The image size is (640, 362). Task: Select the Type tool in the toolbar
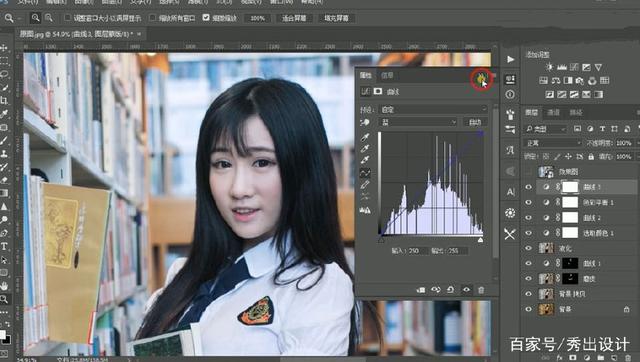[4, 247]
